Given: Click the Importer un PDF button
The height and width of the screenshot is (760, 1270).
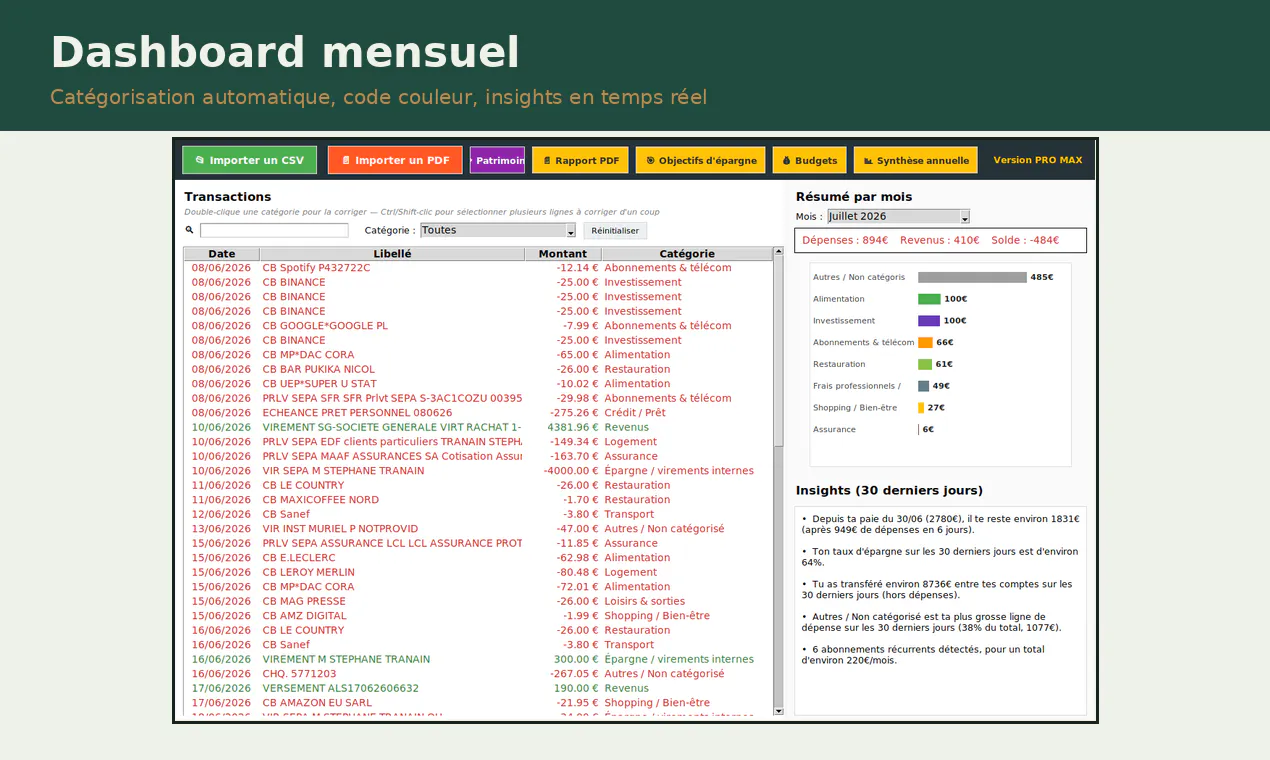Looking at the screenshot, I should (x=395, y=160).
